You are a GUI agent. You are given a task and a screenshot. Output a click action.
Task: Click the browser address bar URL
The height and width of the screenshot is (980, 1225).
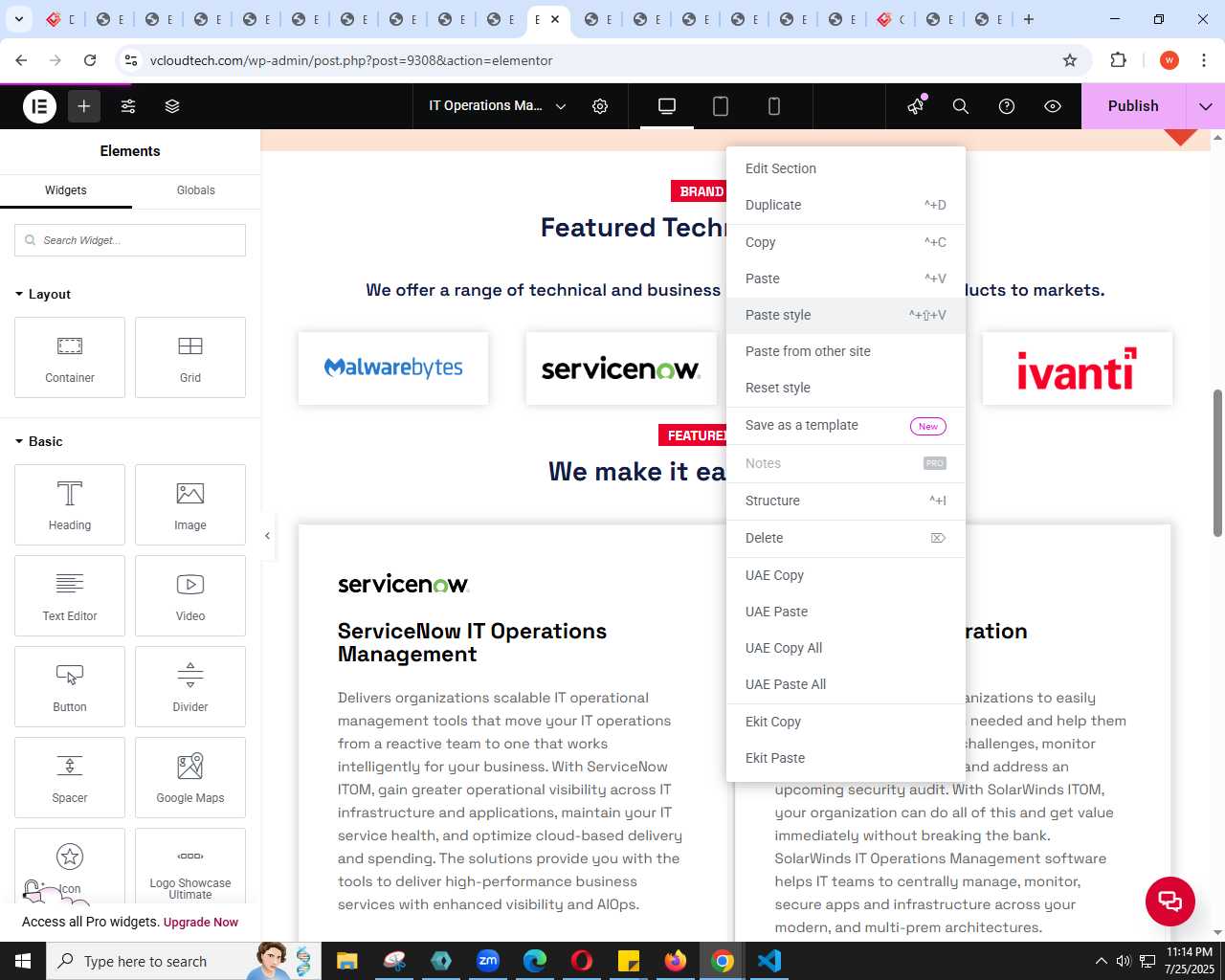351,60
